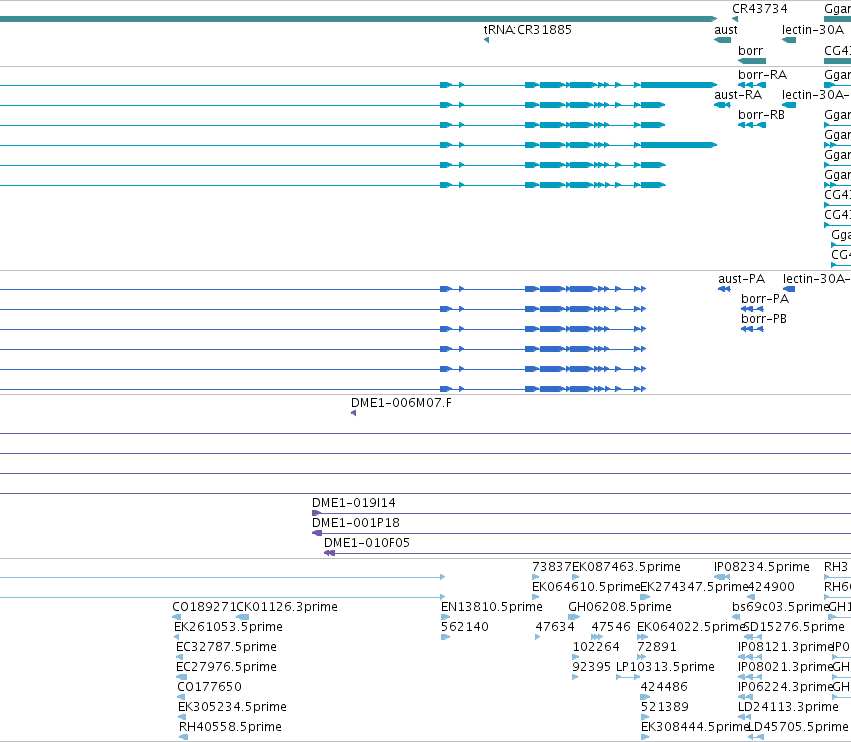Open the LD24113.3prime EST label

point(788,707)
